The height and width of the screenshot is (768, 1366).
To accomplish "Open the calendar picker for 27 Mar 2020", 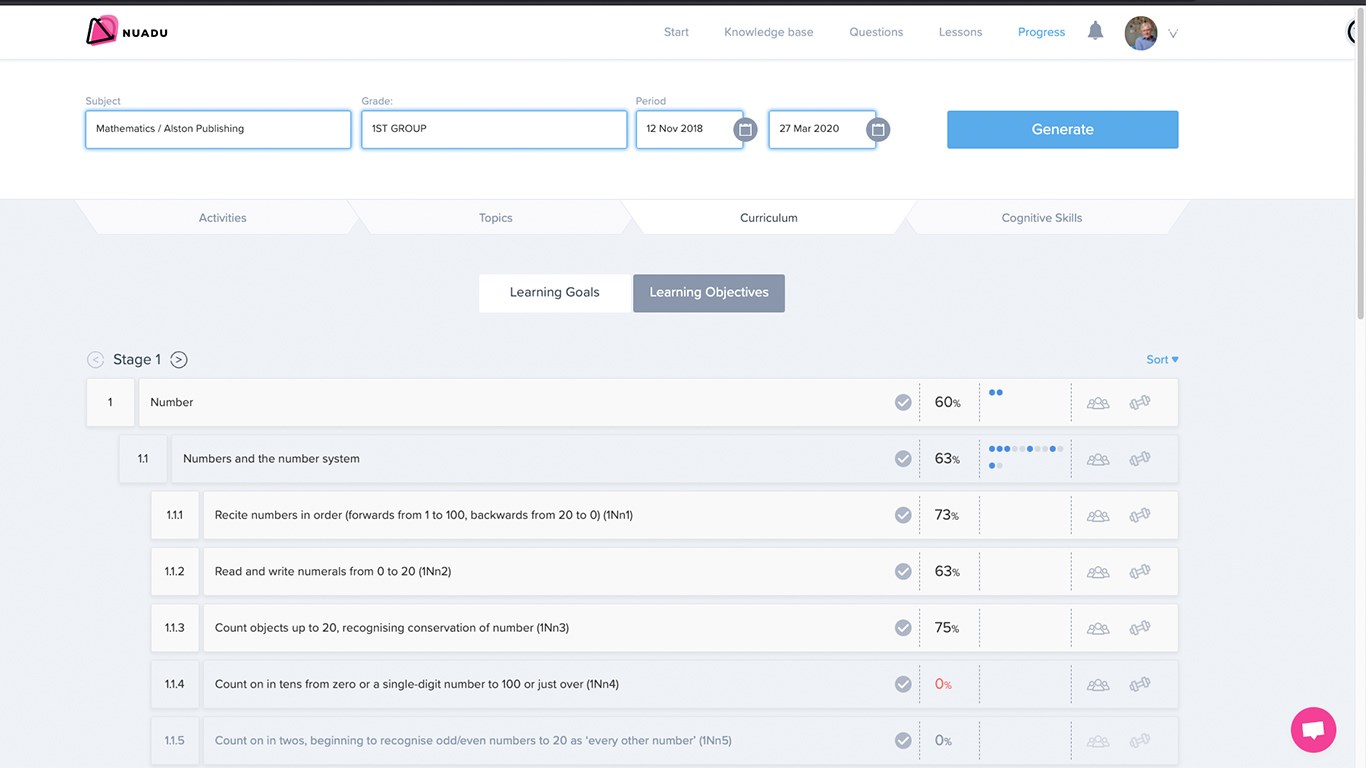I will point(878,129).
